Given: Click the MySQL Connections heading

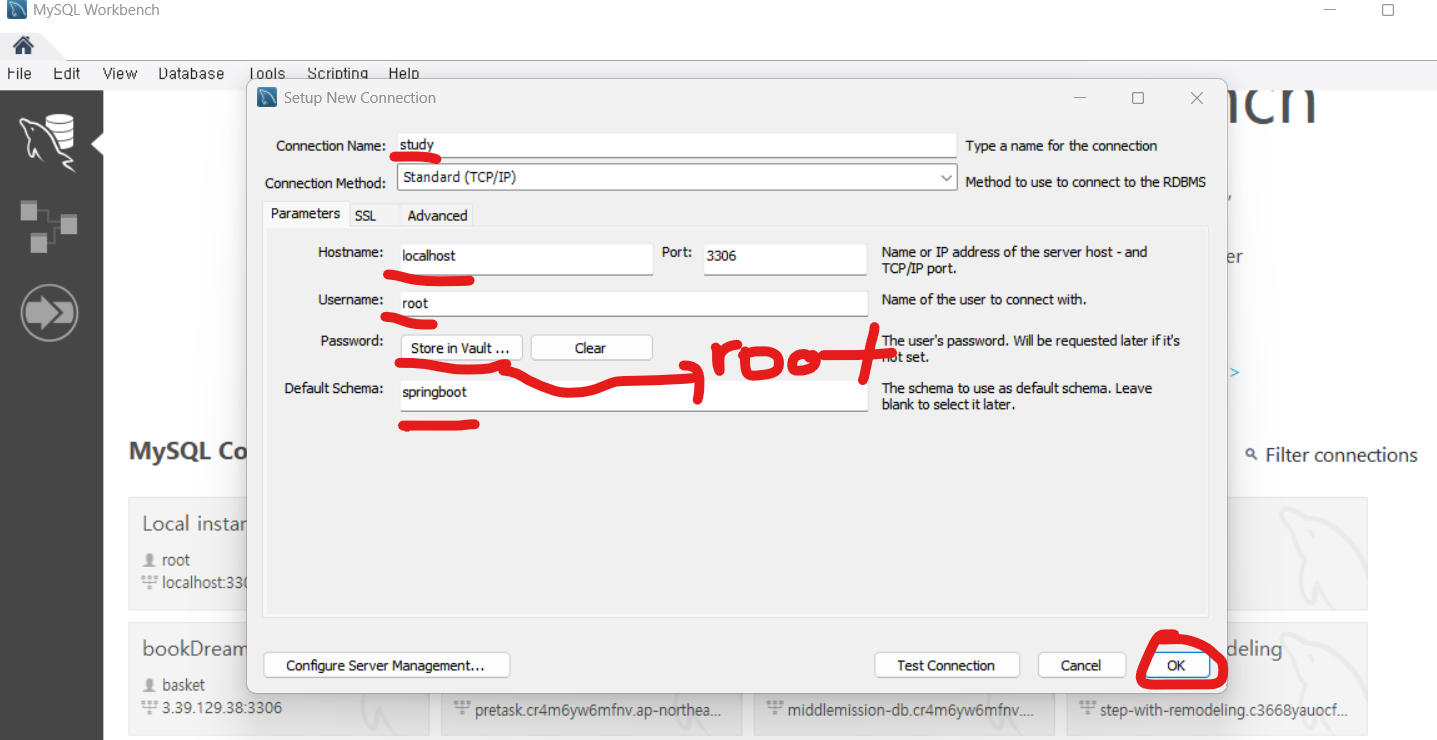Looking at the screenshot, I should coord(188,451).
